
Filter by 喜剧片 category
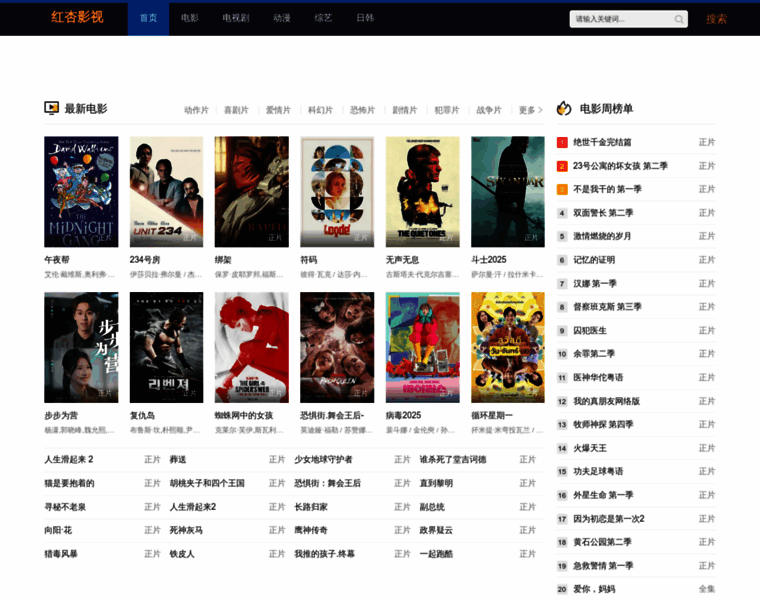pyautogui.click(x=236, y=111)
